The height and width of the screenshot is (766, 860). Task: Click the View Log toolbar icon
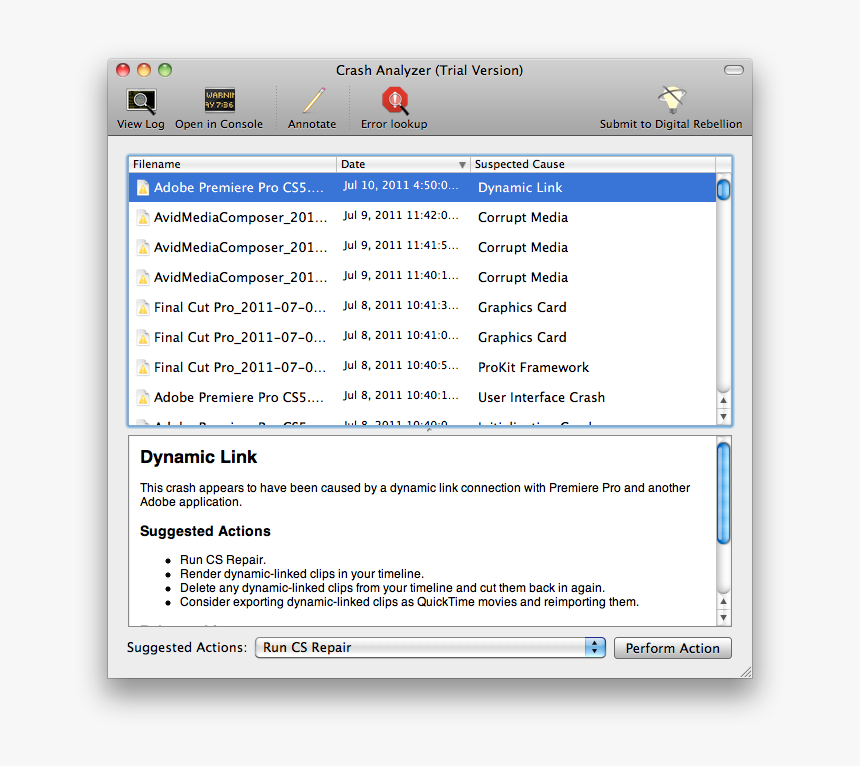pos(141,101)
